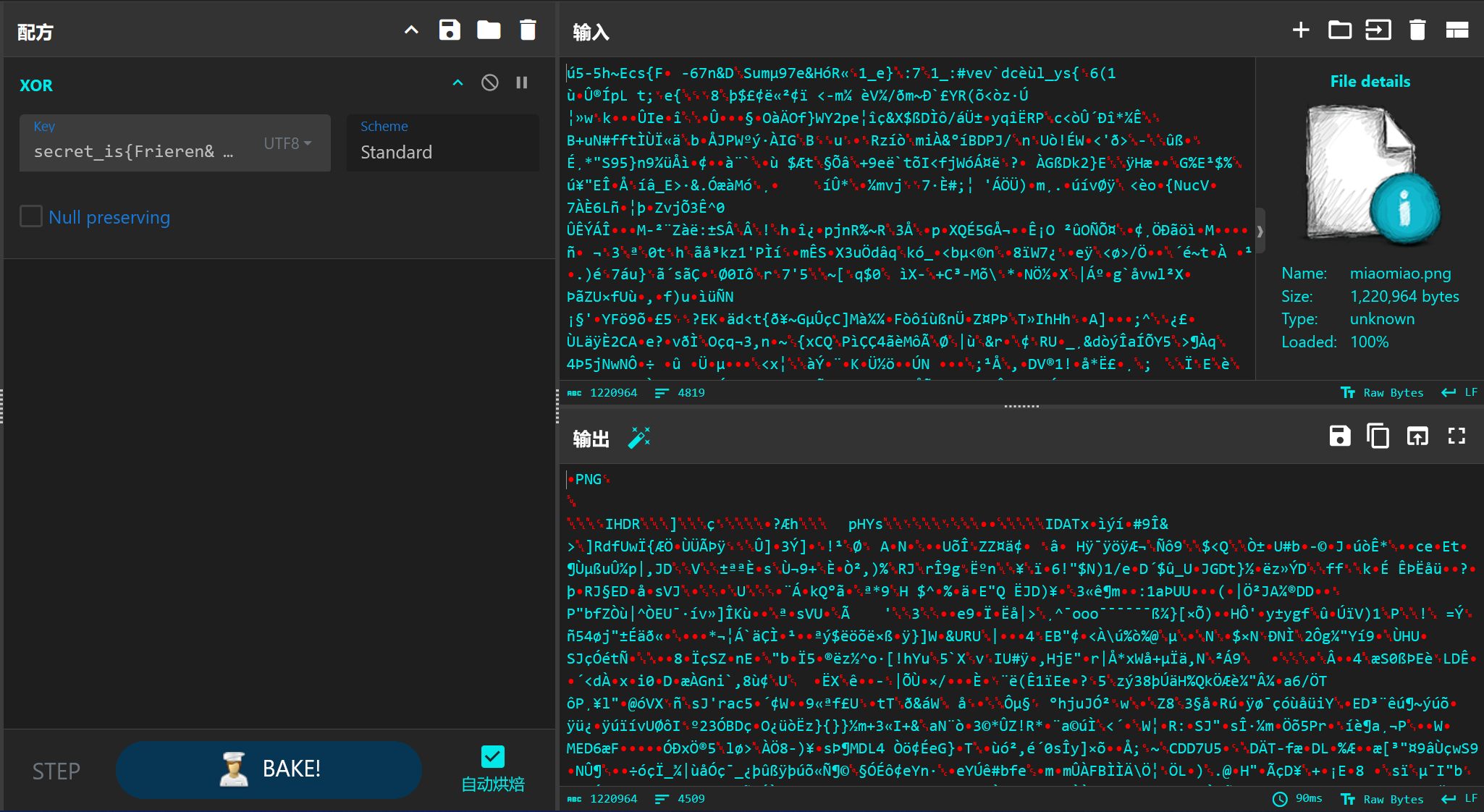Copy output to the clipboard

[1378, 436]
